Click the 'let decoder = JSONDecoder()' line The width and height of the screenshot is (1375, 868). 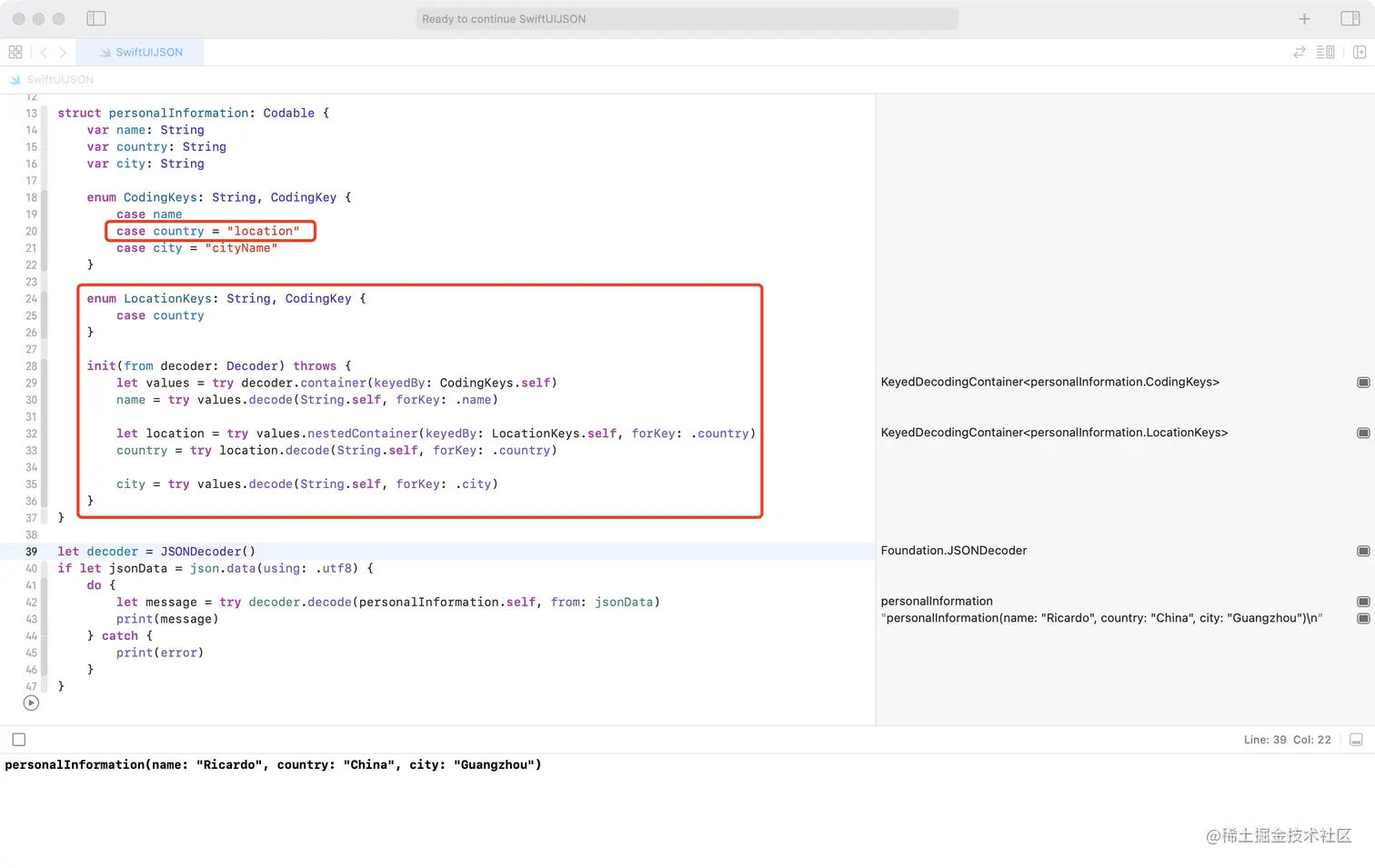click(156, 551)
